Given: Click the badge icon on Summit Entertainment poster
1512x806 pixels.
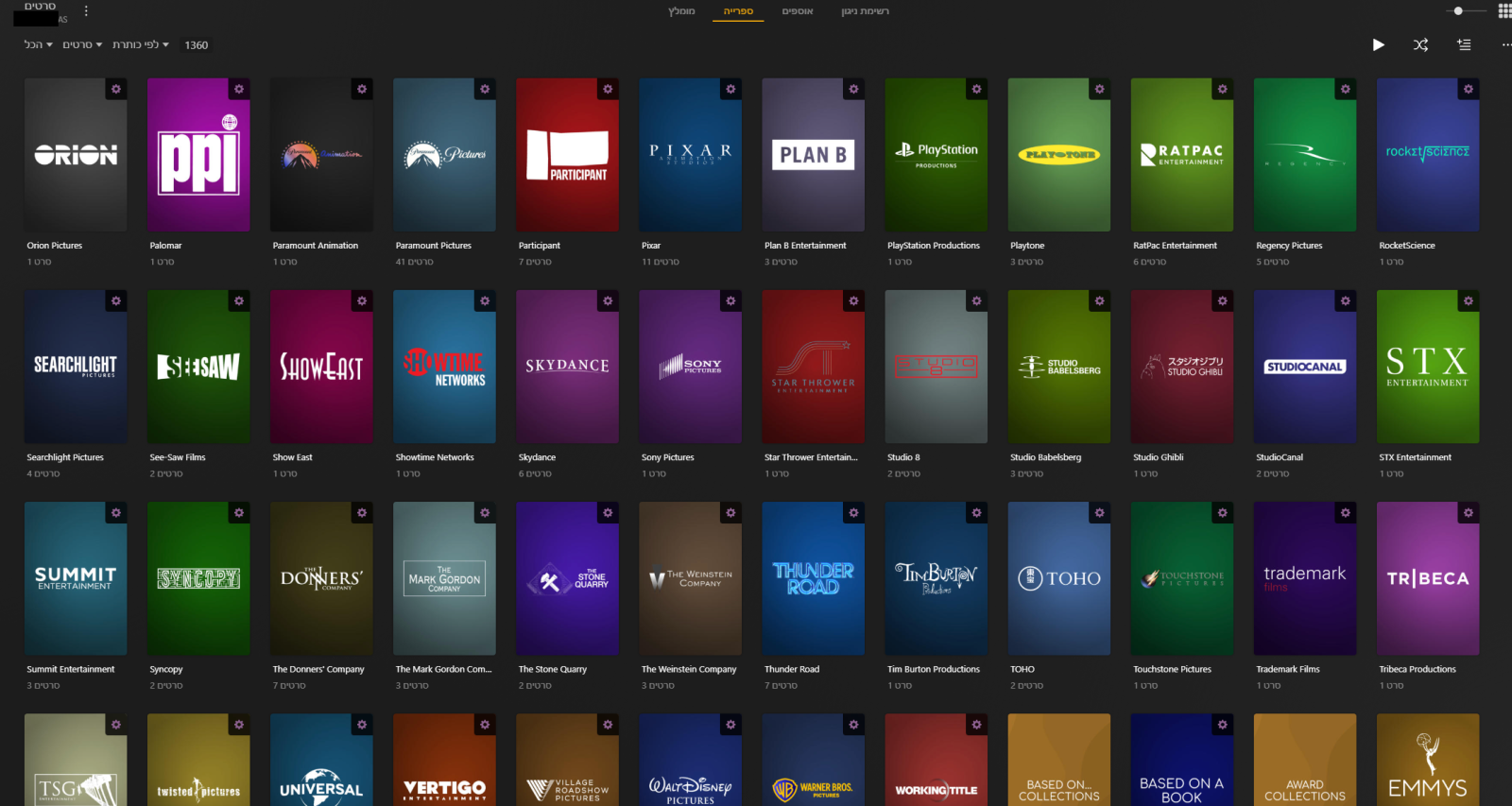Looking at the screenshot, I should click(116, 512).
